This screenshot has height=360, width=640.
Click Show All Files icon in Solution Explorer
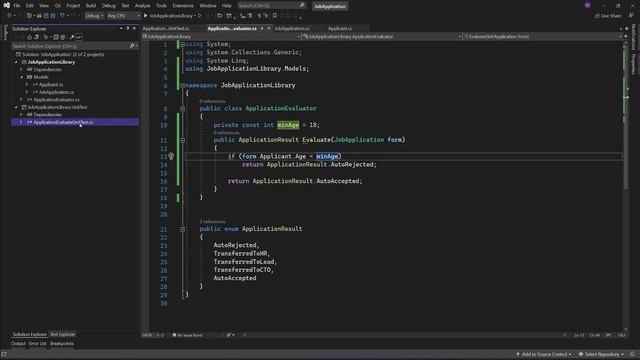click(x=62, y=37)
